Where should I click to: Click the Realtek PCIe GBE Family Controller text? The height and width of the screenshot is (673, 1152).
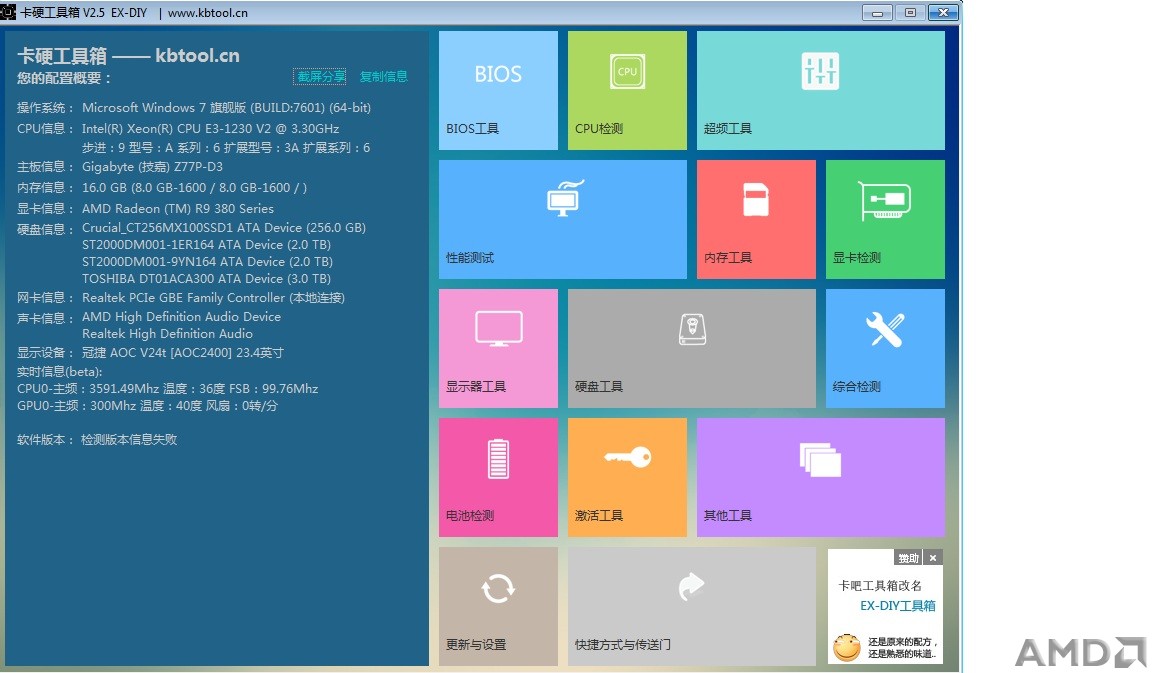click(213, 298)
